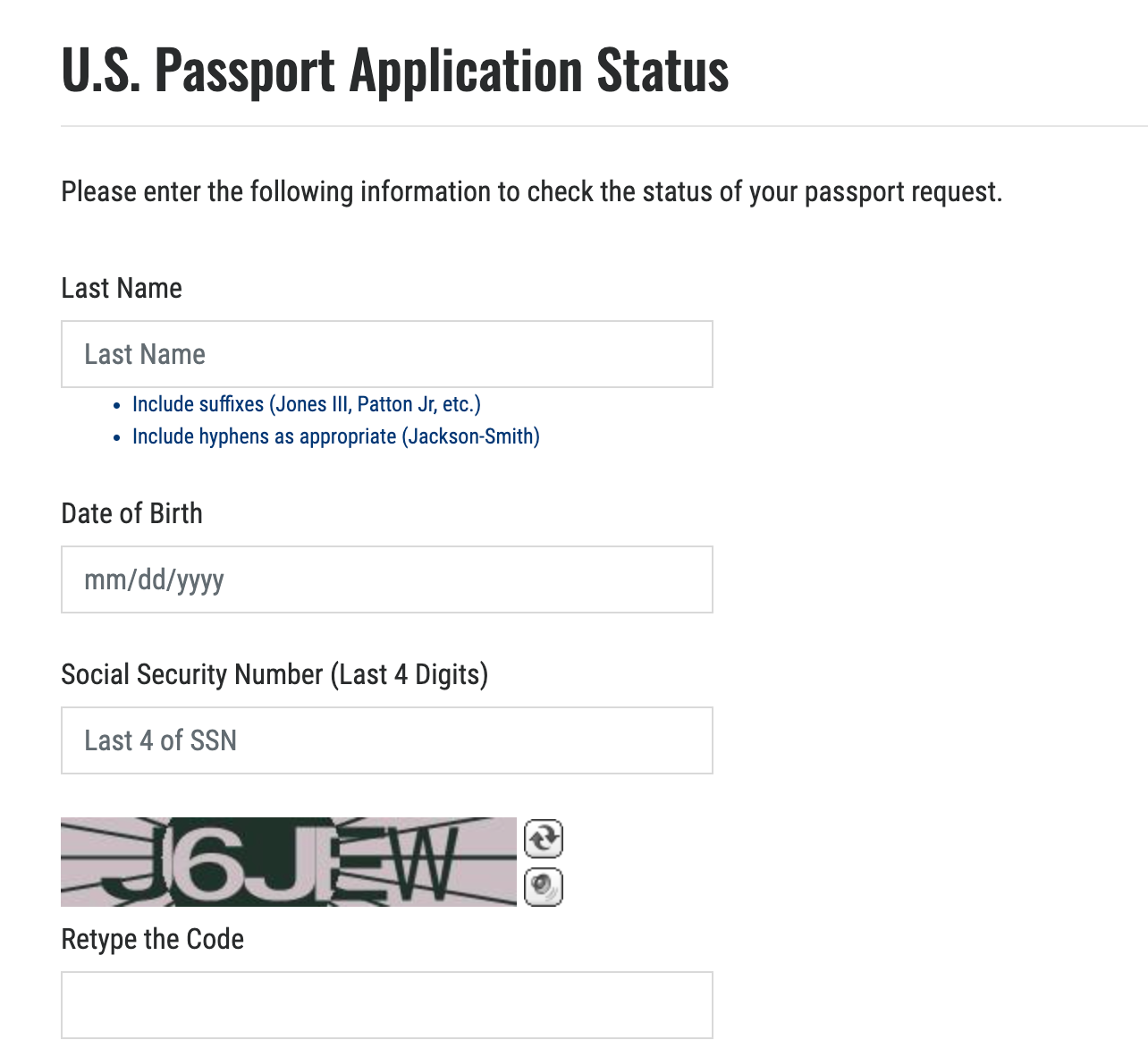Focus the Date of Birth mm/dd/yyyy field
Viewport: 1148px width, 1057px height.
coord(386,579)
